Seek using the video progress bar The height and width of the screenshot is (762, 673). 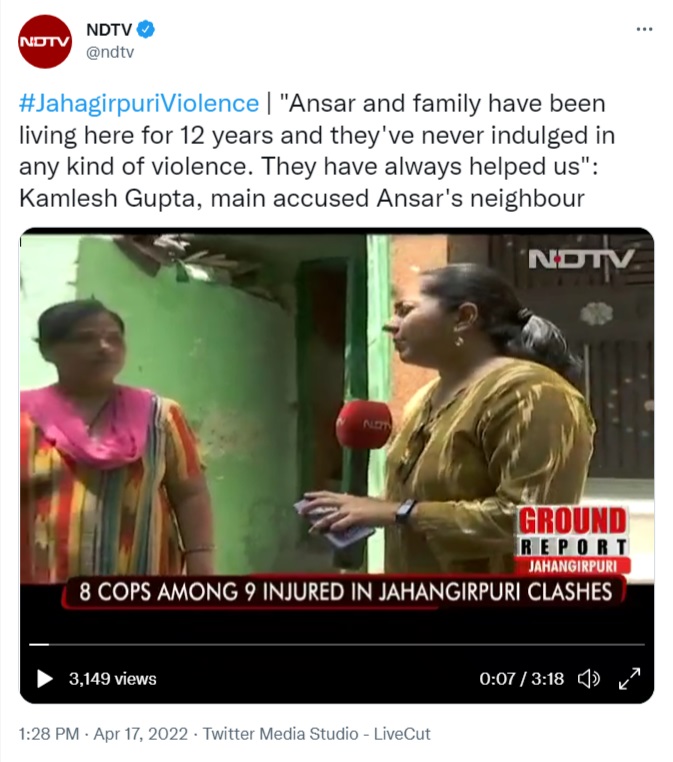337,644
